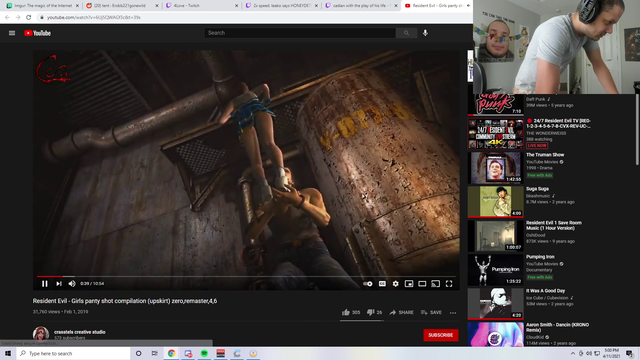
Task: Dislike the video with thumbs down
Action: point(374,312)
